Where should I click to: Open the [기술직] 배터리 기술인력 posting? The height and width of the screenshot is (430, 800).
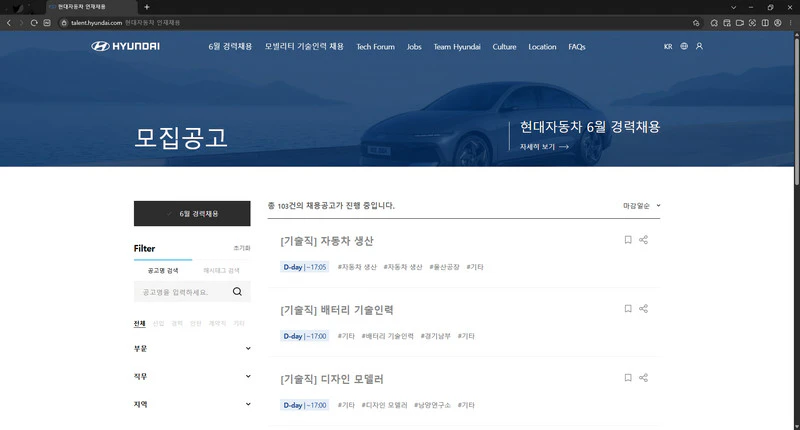click(x=337, y=310)
